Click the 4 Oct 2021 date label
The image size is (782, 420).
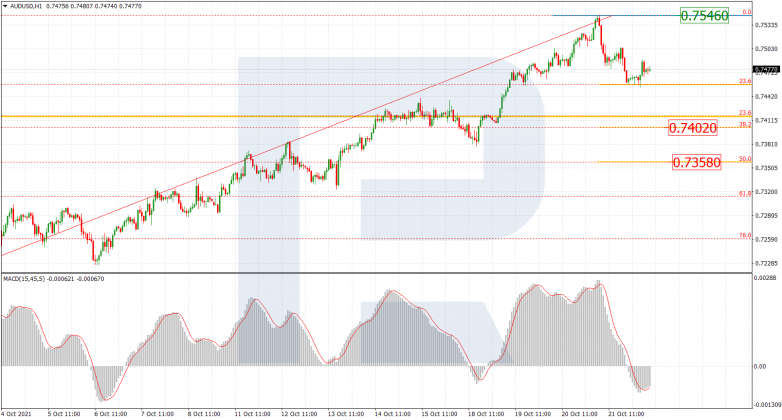pos(16,414)
